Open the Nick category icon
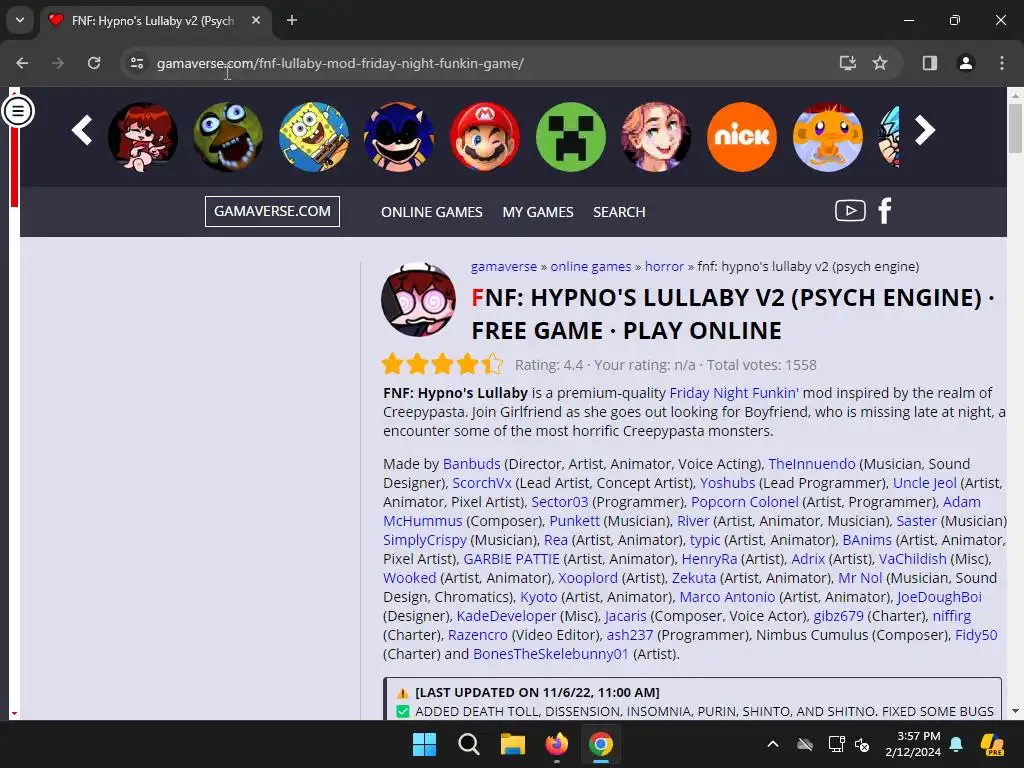 (741, 136)
